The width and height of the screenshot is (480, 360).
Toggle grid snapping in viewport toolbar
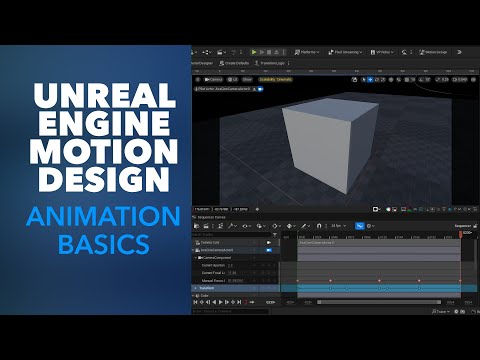[x=407, y=80]
